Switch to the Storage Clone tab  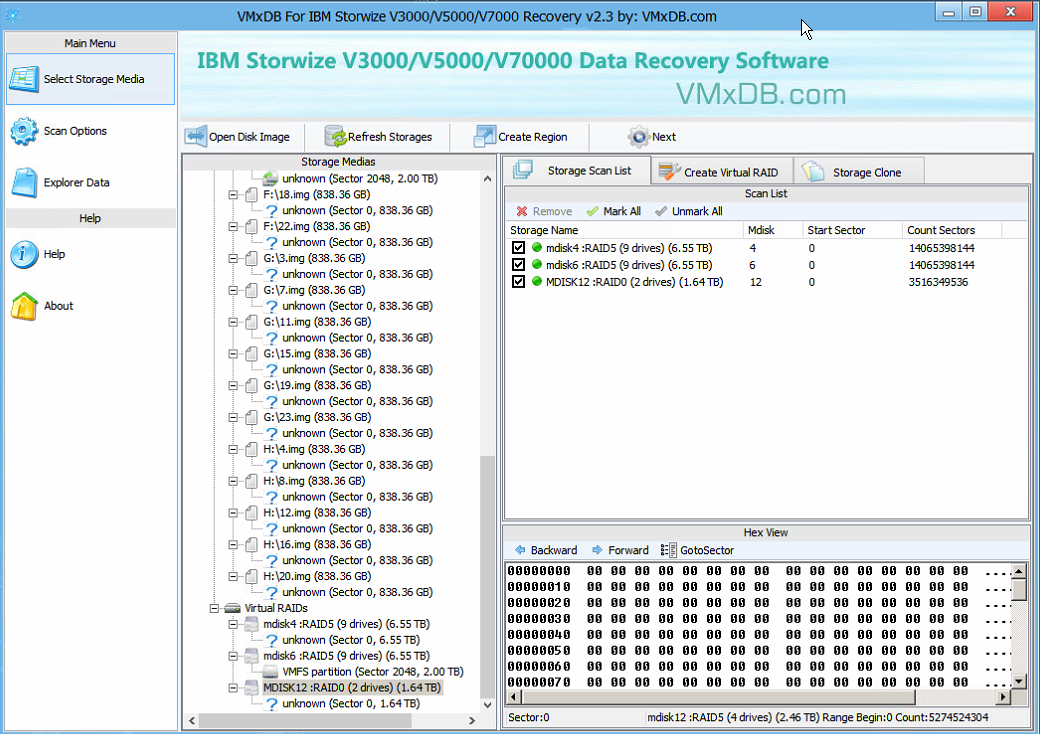[859, 172]
